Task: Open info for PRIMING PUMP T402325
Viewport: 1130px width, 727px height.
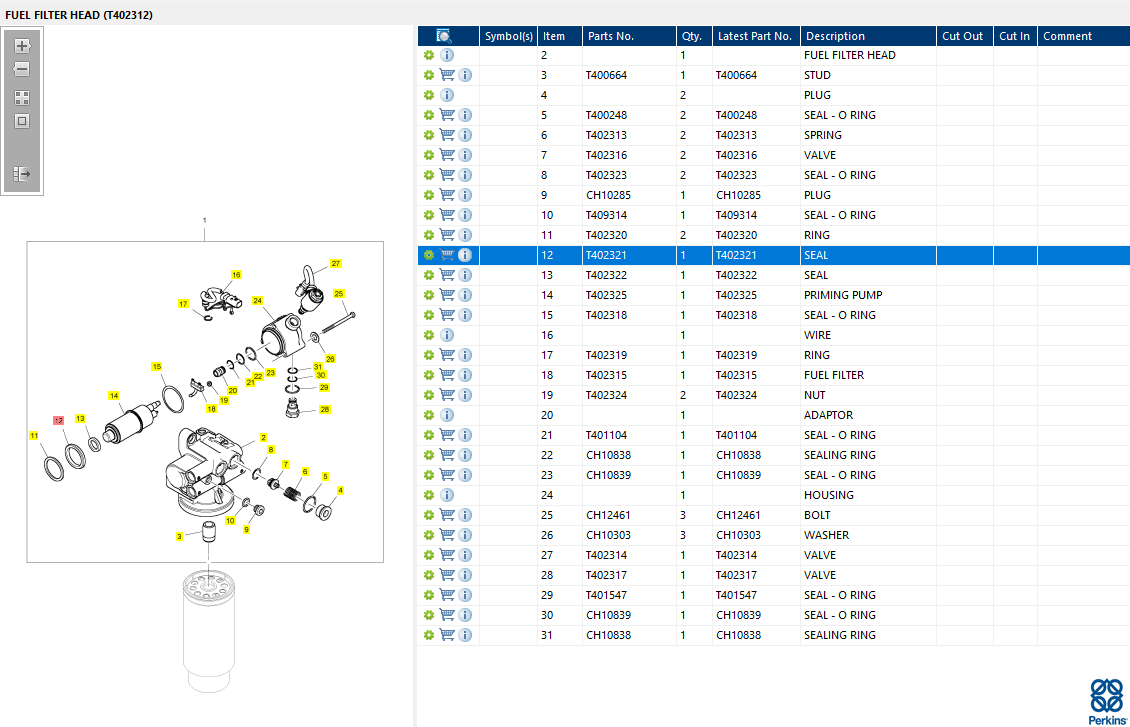Action: click(x=465, y=295)
